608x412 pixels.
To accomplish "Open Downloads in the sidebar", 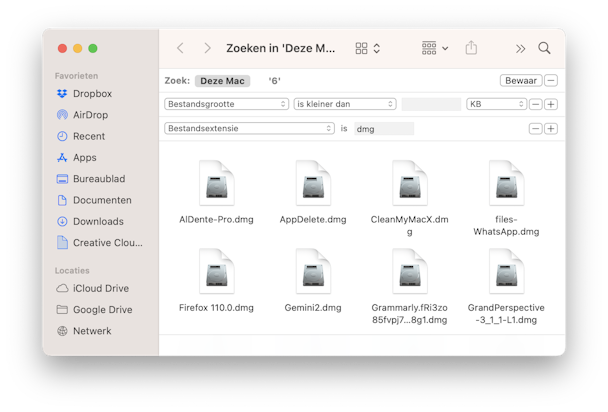I will [x=90, y=222].
